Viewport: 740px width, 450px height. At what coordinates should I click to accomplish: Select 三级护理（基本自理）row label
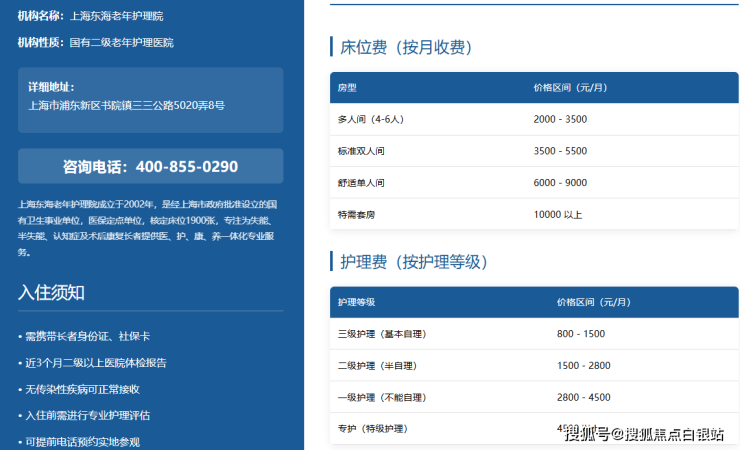[382, 334]
